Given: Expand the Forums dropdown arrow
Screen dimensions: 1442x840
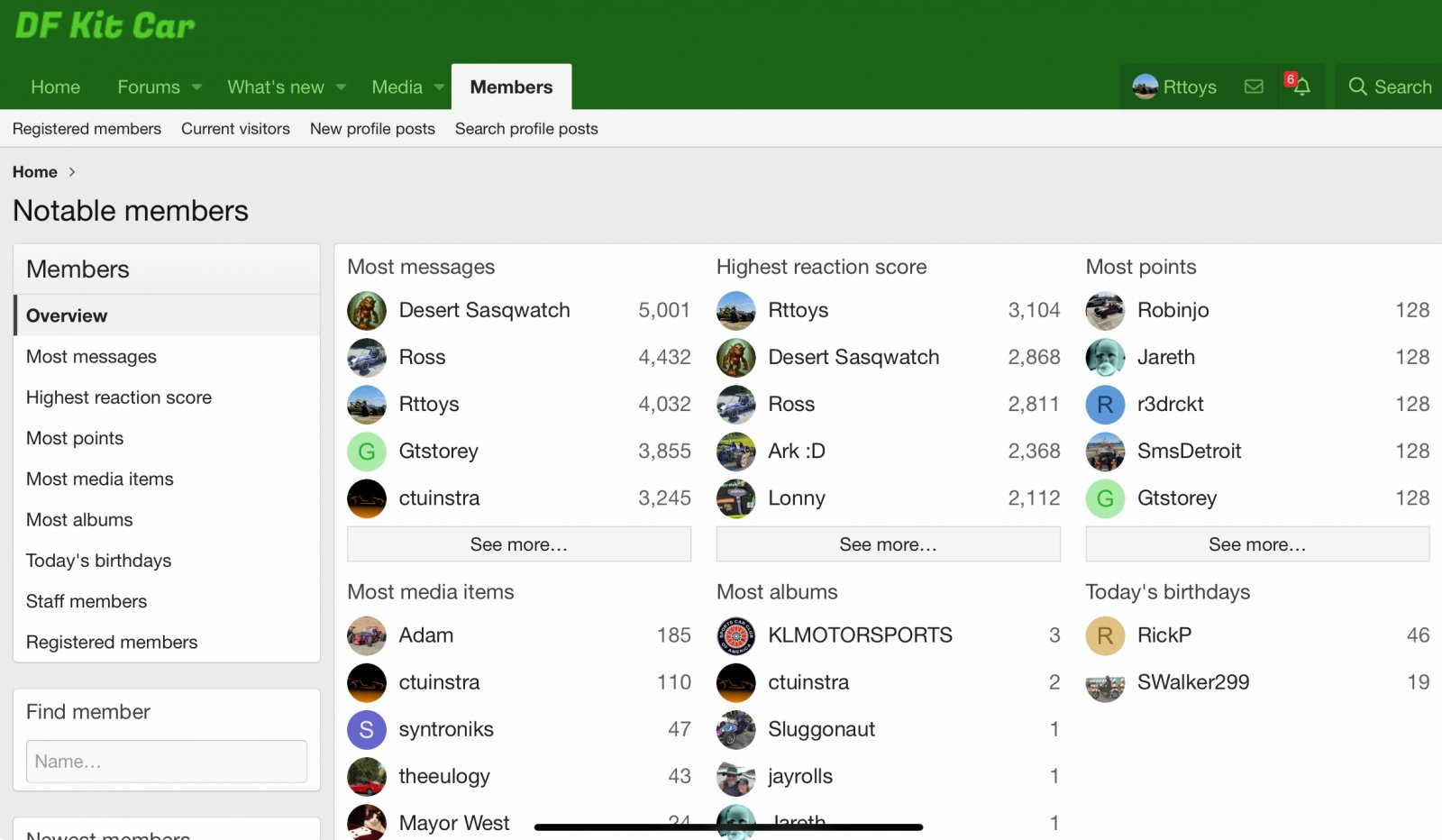Looking at the screenshot, I should click(196, 87).
